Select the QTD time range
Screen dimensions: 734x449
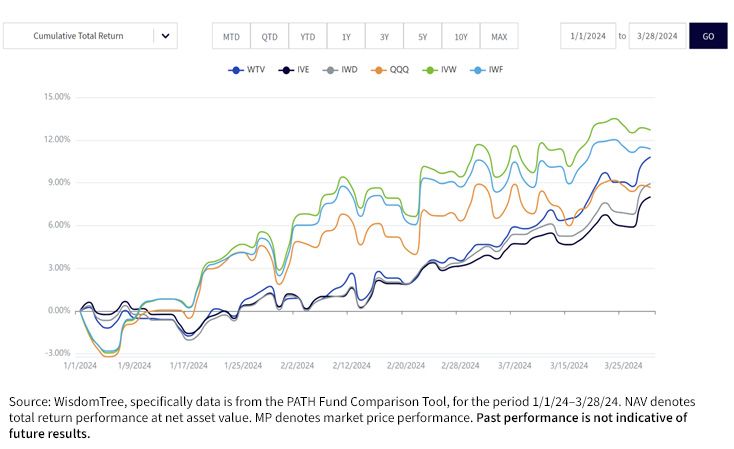click(x=270, y=36)
